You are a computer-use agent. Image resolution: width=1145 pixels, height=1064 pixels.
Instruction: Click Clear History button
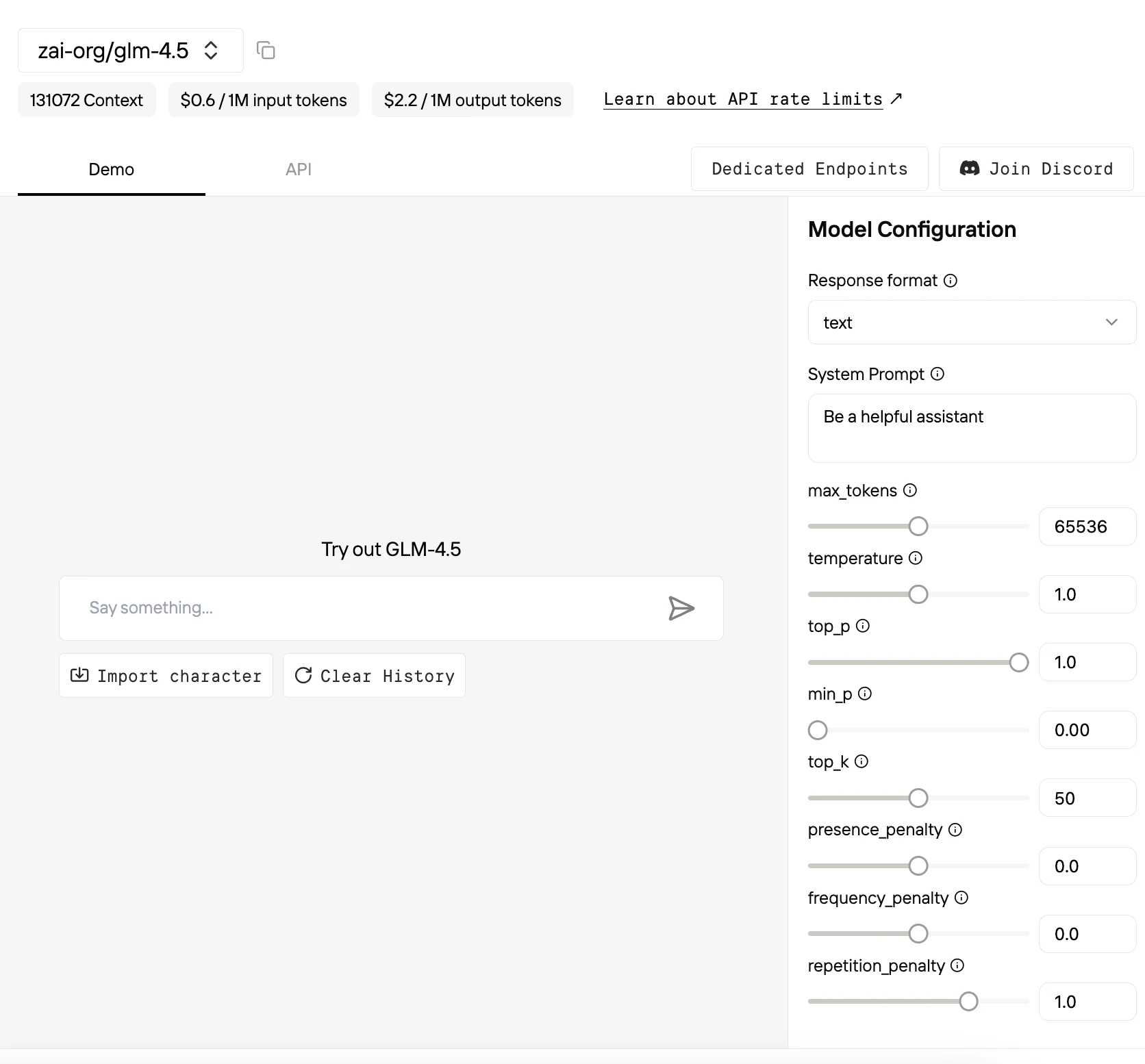tap(374, 676)
